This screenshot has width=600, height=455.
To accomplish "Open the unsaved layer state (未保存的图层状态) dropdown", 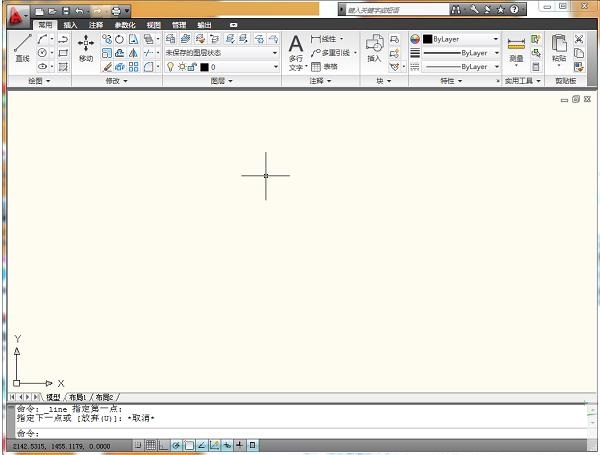I will [221, 53].
